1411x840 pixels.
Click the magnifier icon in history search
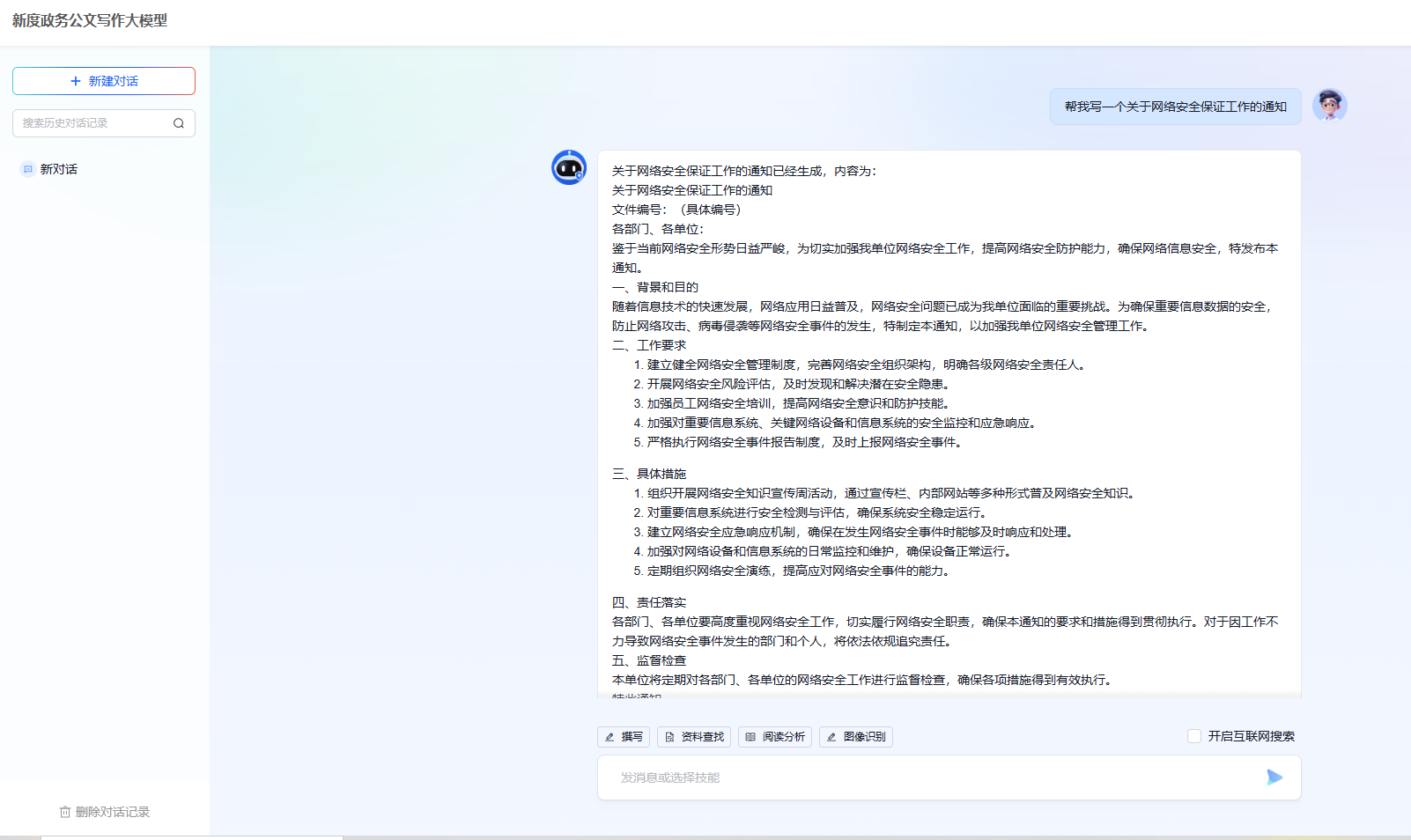click(179, 123)
